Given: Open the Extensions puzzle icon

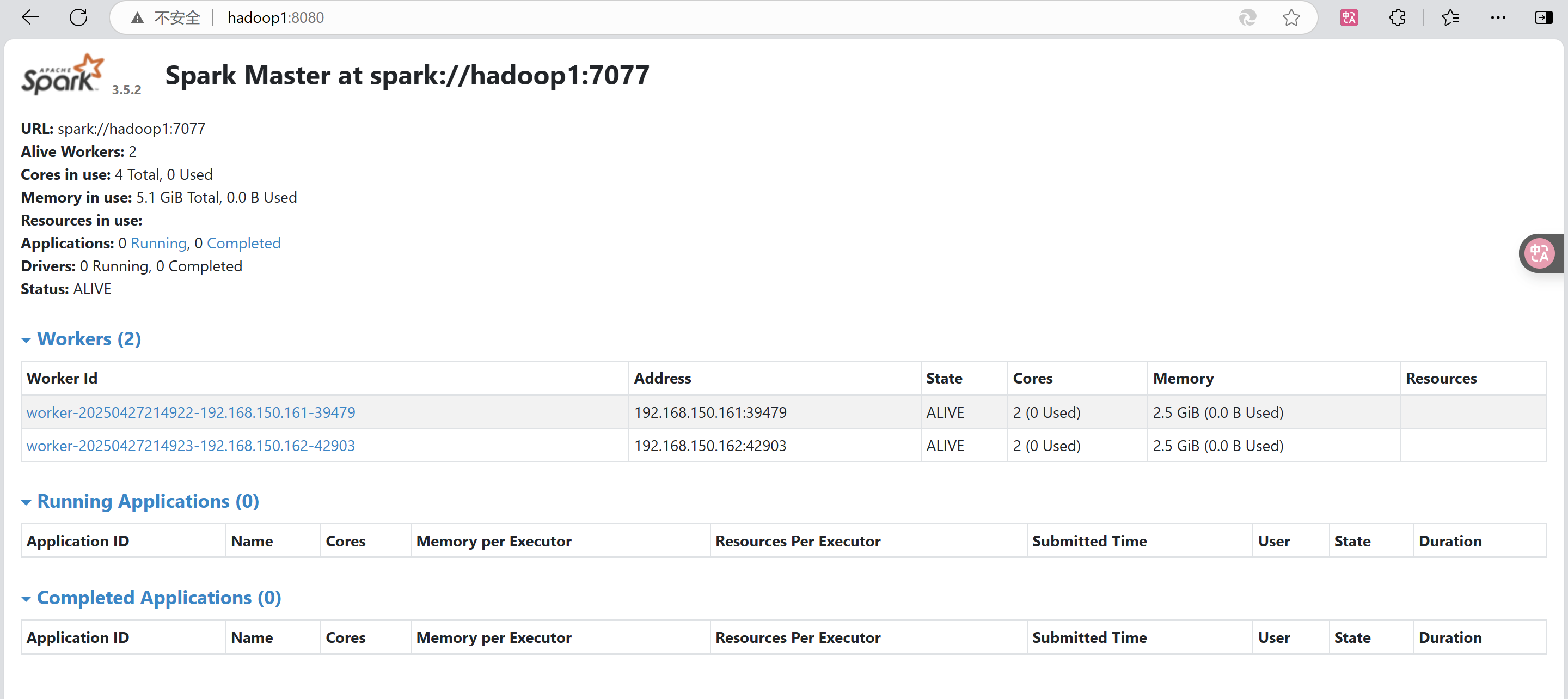Looking at the screenshot, I should click(1398, 17).
